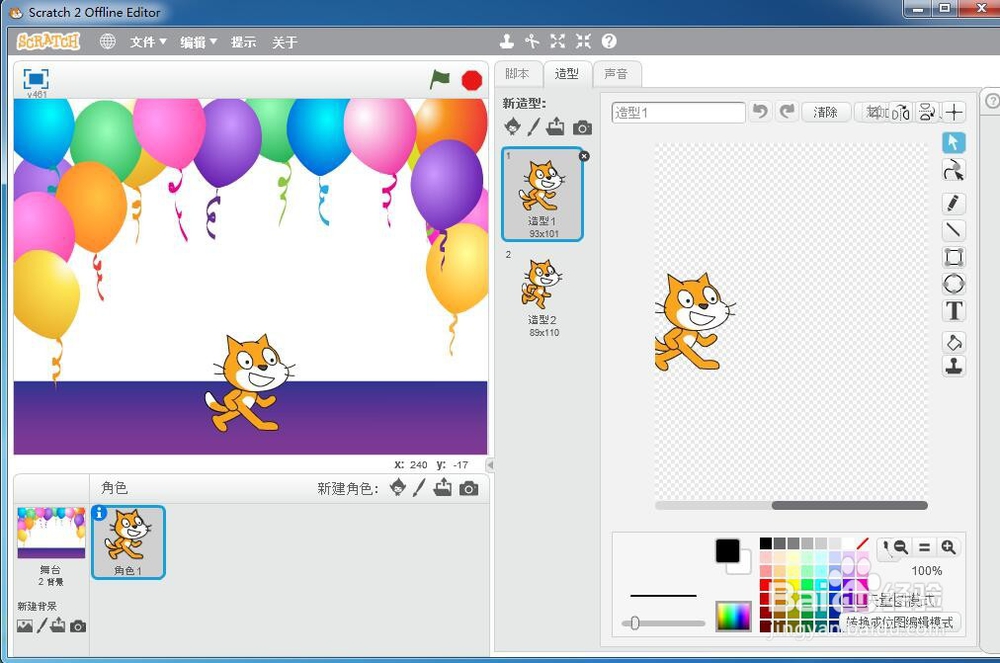Choose new costume from library
Screen dimensions: 1000x663
click(512, 126)
